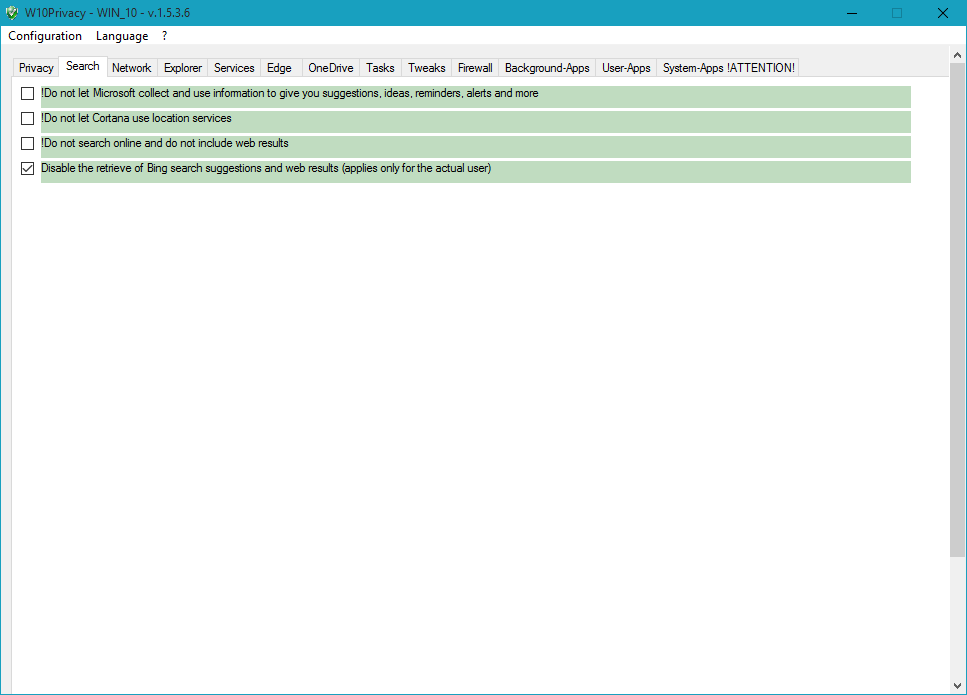Minimize the W10Privacy window
Image resolution: width=967 pixels, height=695 pixels.
tap(852, 13)
